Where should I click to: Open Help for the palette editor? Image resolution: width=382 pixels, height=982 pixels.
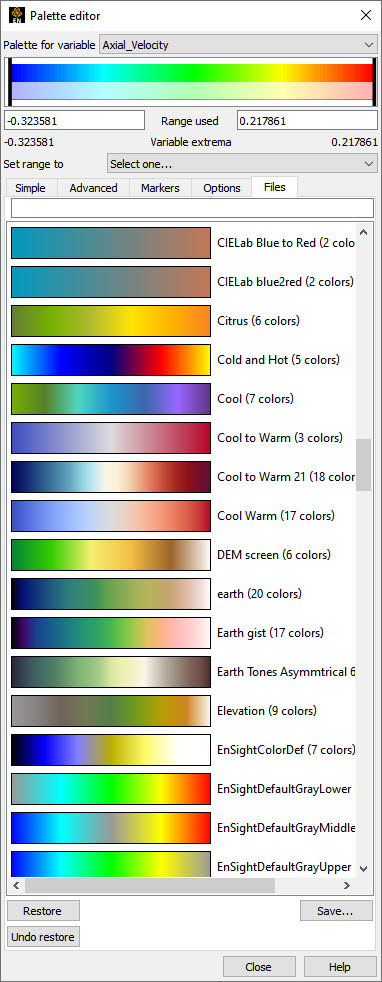(x=340, y=967)
